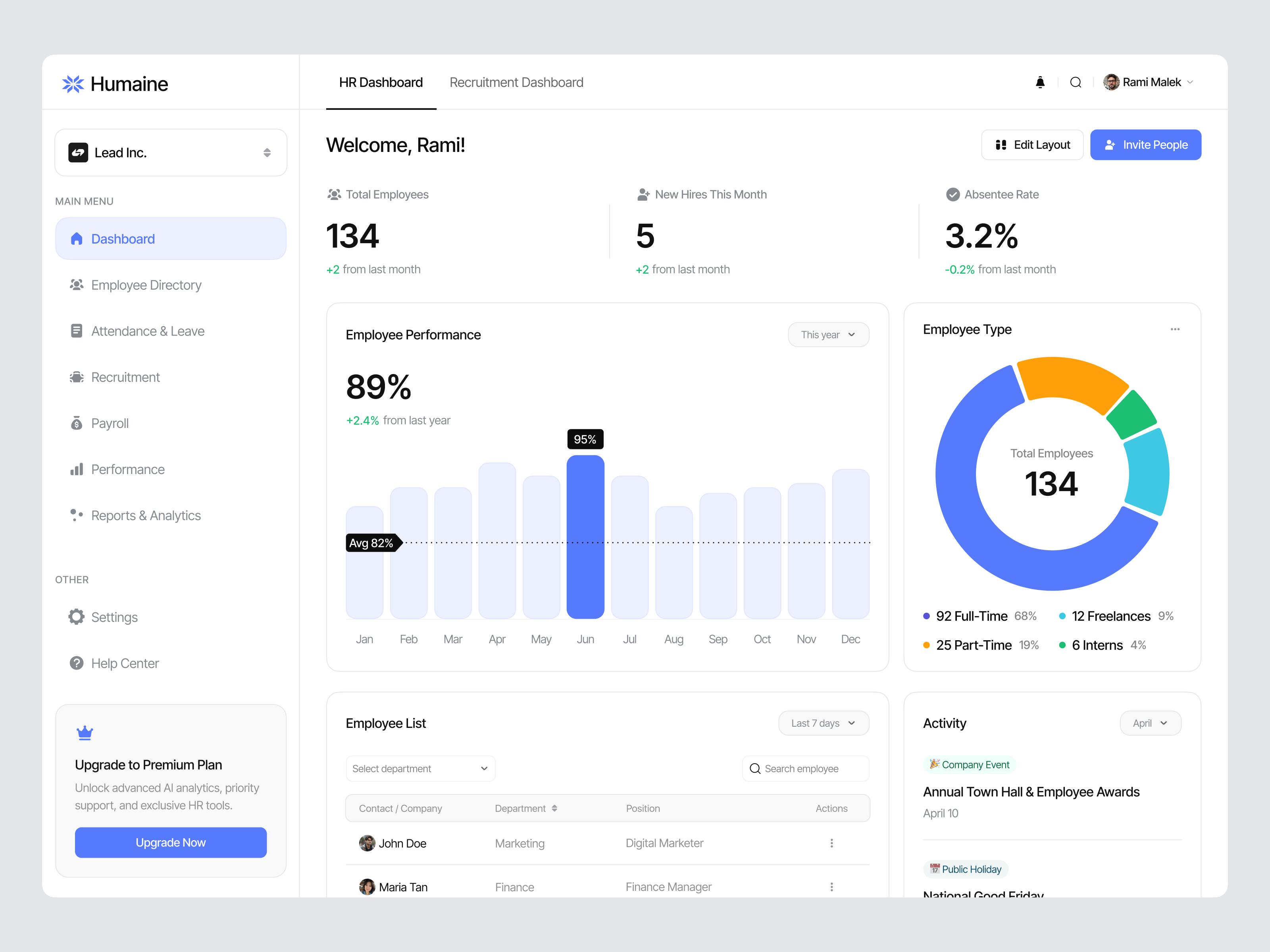This screenshot has width=1270, height=952.
Task: Select the Payroll sidebar icon
Action: coord(77,423)
